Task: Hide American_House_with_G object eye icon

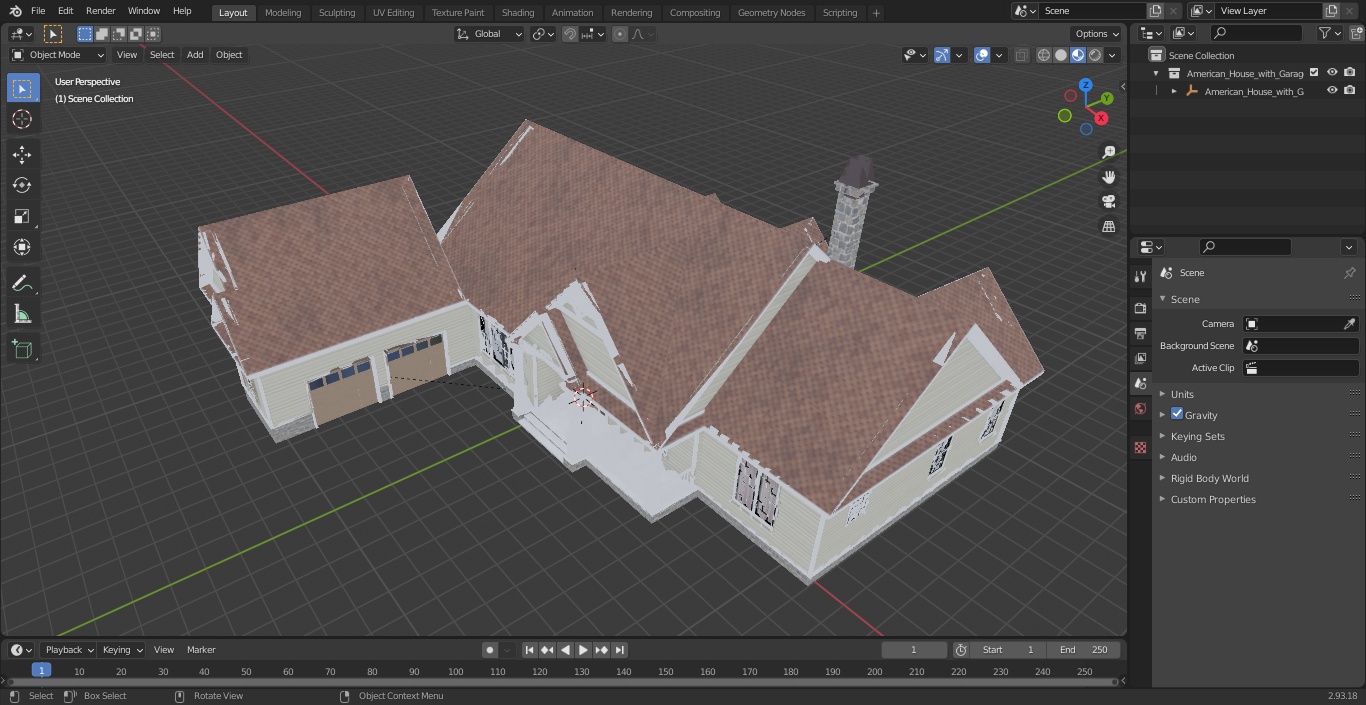Action: (x=1332, y=91)
